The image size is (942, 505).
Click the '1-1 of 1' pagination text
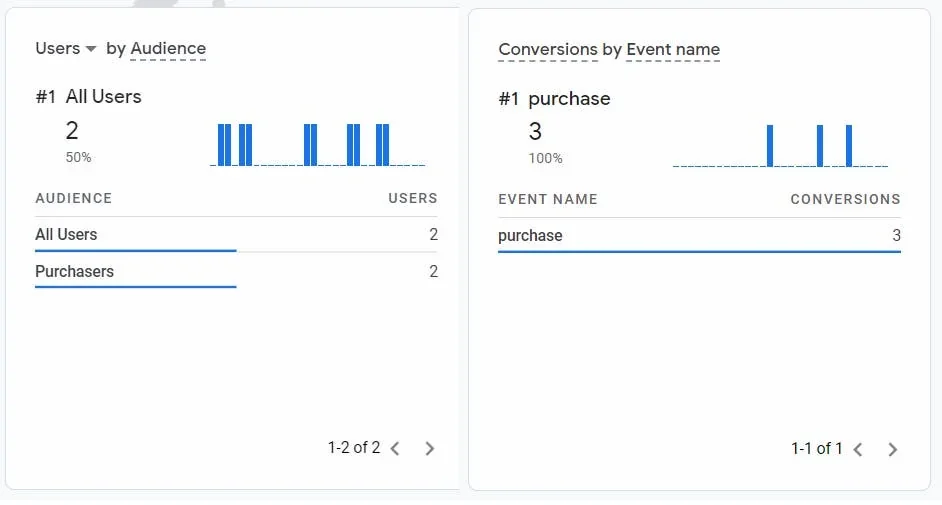pos(817,449)
